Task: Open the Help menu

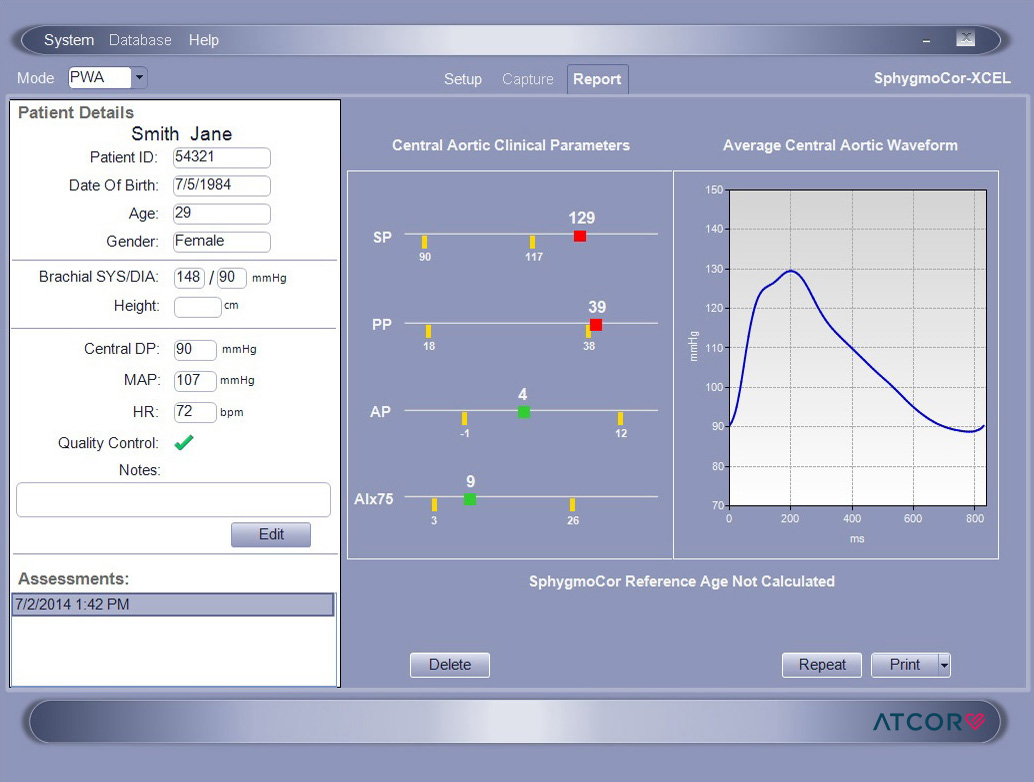Action: coord(204,40)
